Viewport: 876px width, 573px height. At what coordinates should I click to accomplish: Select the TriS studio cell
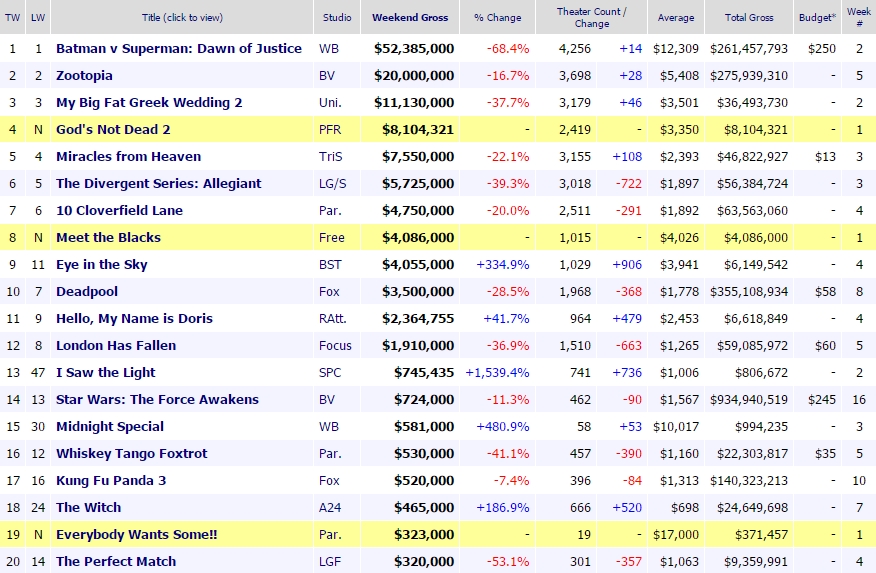coord(330,156)
